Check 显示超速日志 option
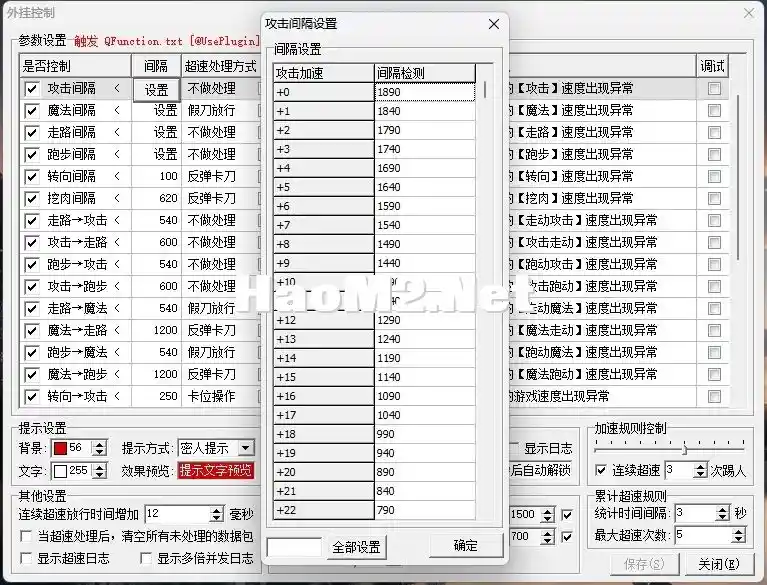767x585 pixels. pos(26,559)
